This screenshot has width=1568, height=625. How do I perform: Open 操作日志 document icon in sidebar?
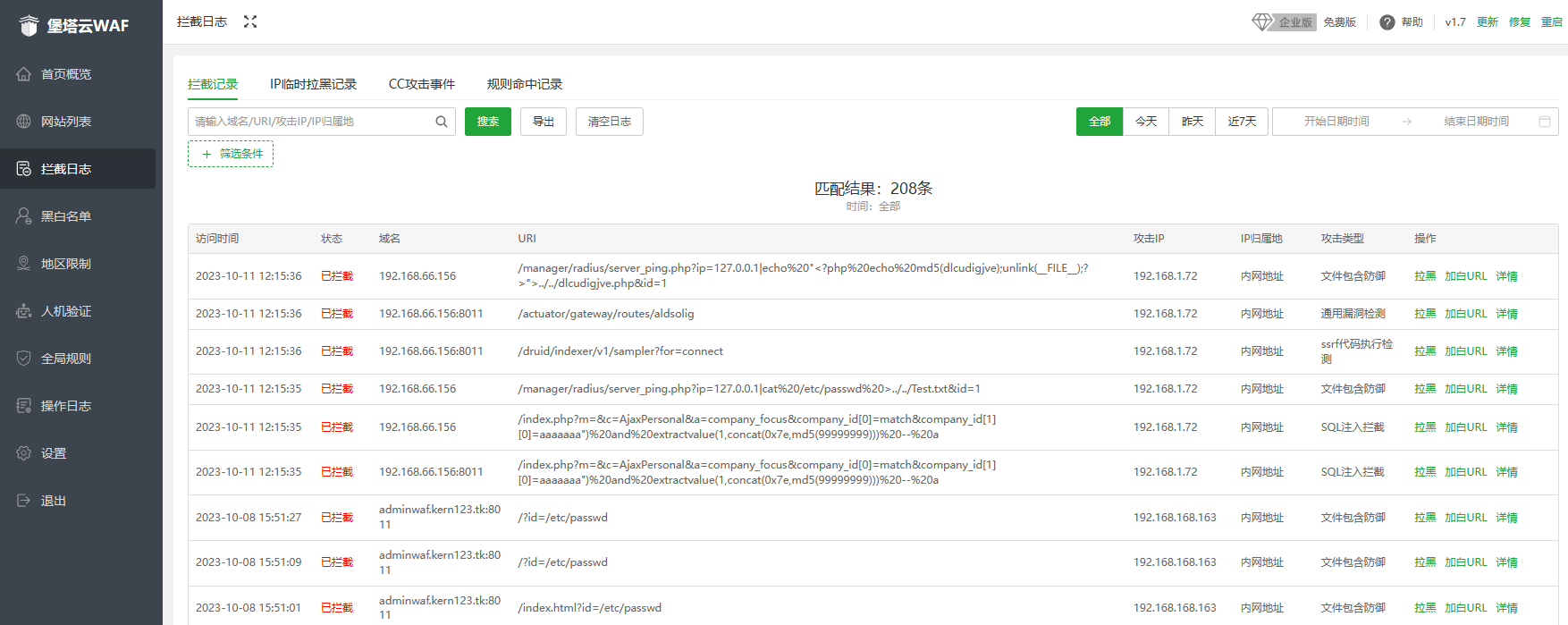point(24,406)
